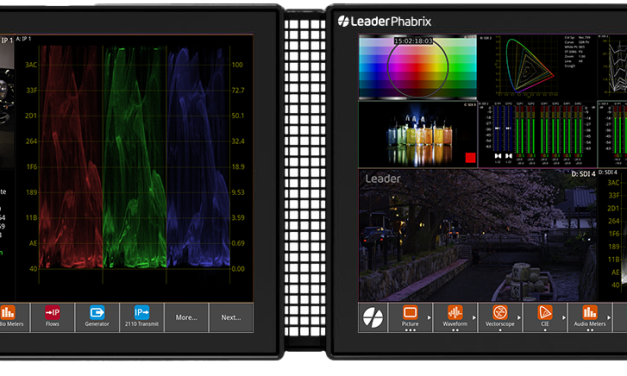Click the 15:02:18:03 timecode overlay
627x376 pixels.
coord(413,41)
